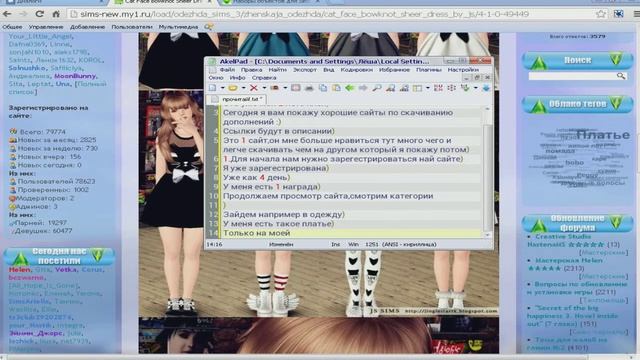The image size is (640, 360).
Task: Open the Solnushko user link
Action: (x=27, y=68)
